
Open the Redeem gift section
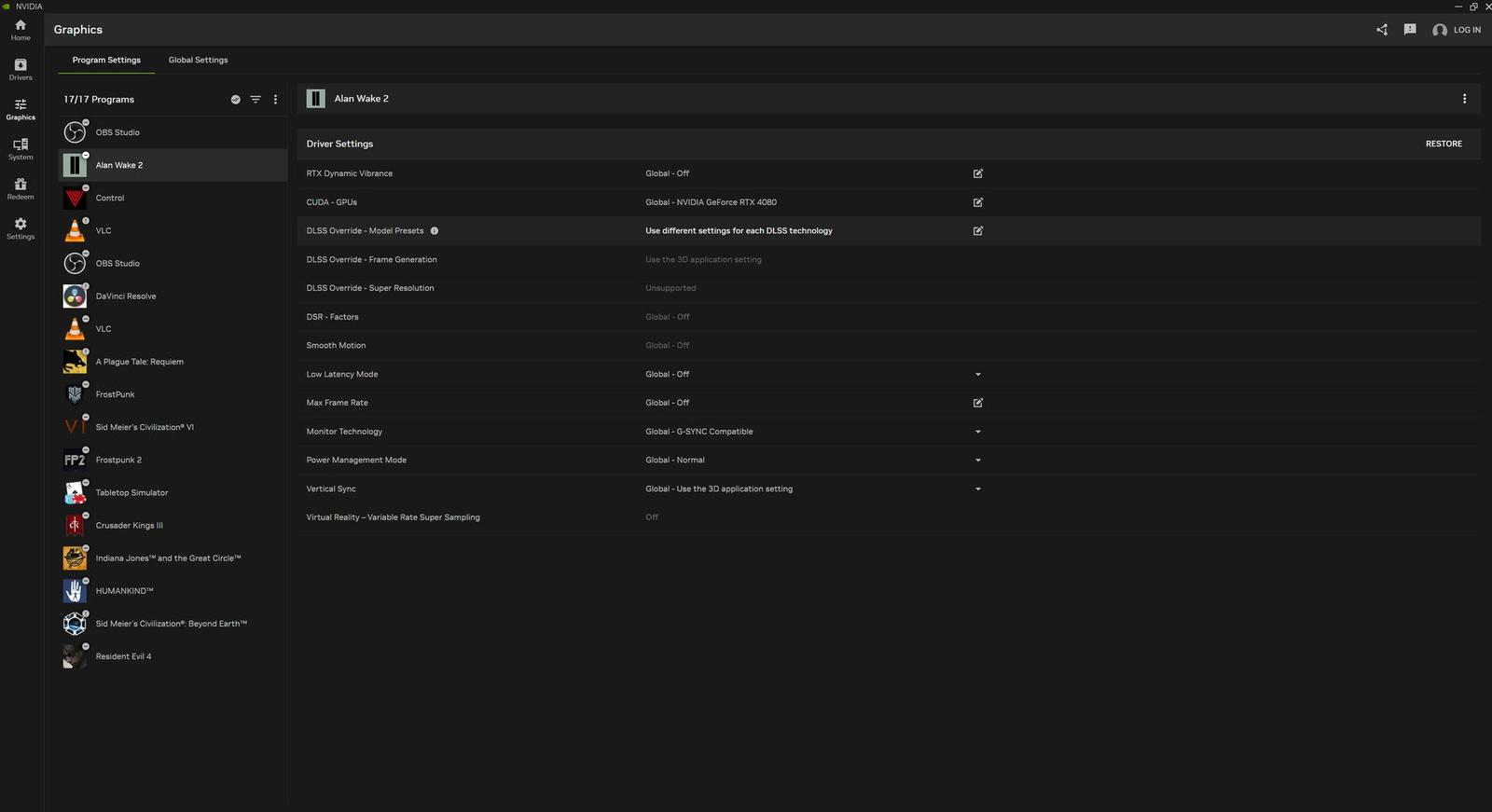pyautogui.click(x=21, y=189)
